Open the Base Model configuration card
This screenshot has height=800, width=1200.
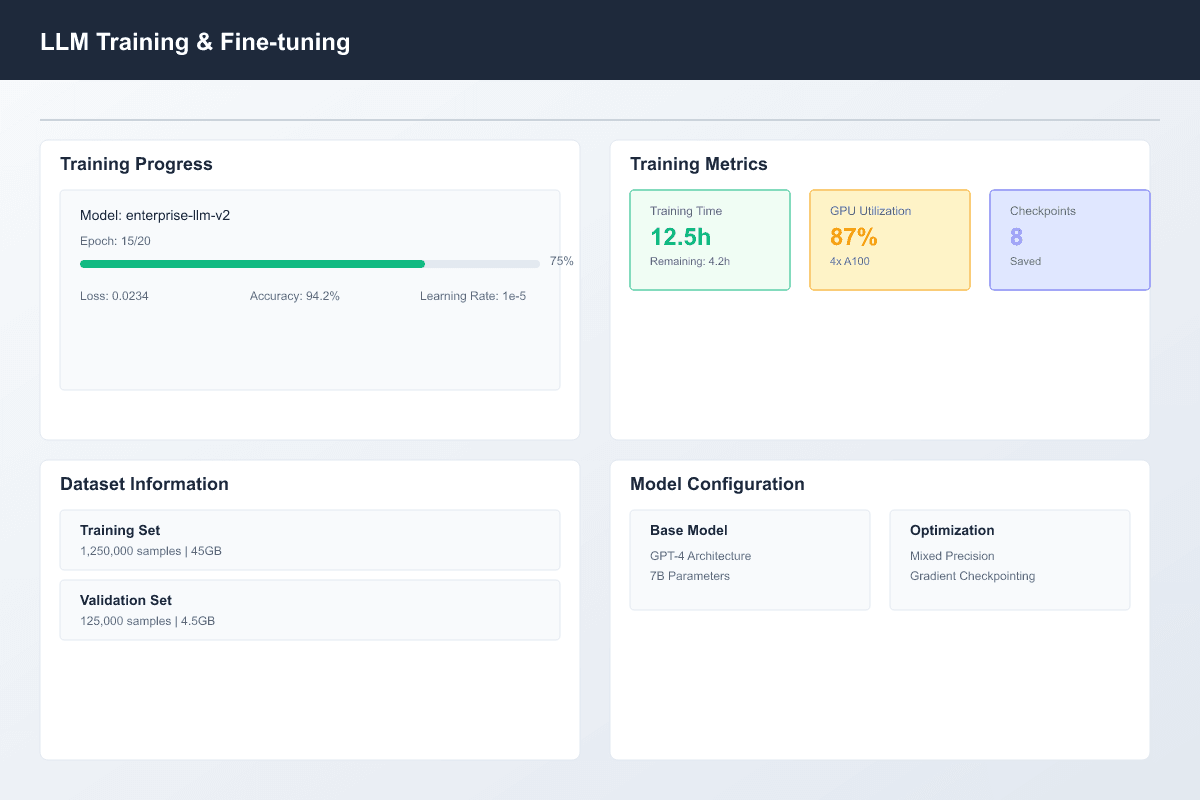click(x=750, y=557)
